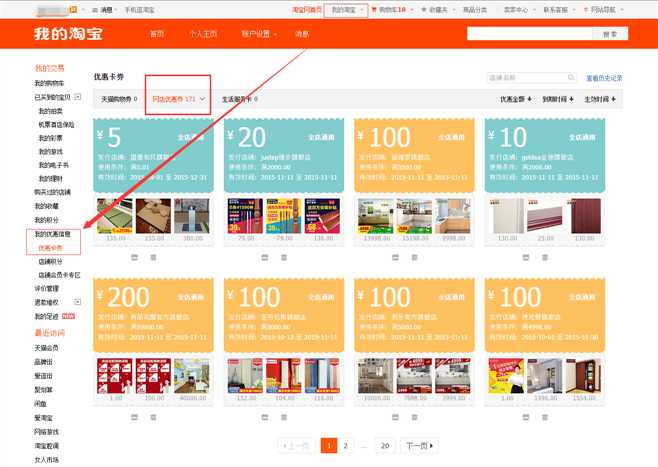This screenshot has width=658, height=467.
Task: Switch to the 天猫购物券 tab
Action: pos(119,99)
